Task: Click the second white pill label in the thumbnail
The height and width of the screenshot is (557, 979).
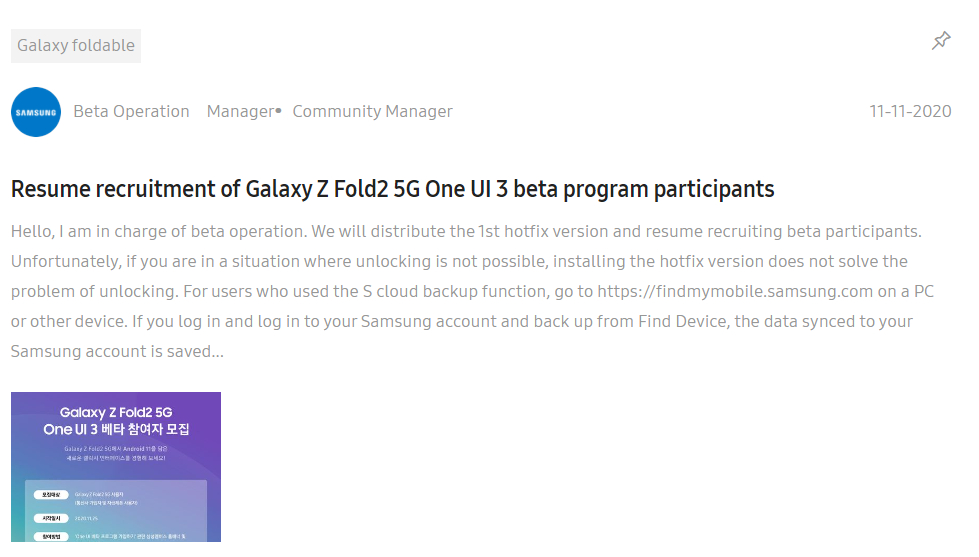Action: pos(51,518)
